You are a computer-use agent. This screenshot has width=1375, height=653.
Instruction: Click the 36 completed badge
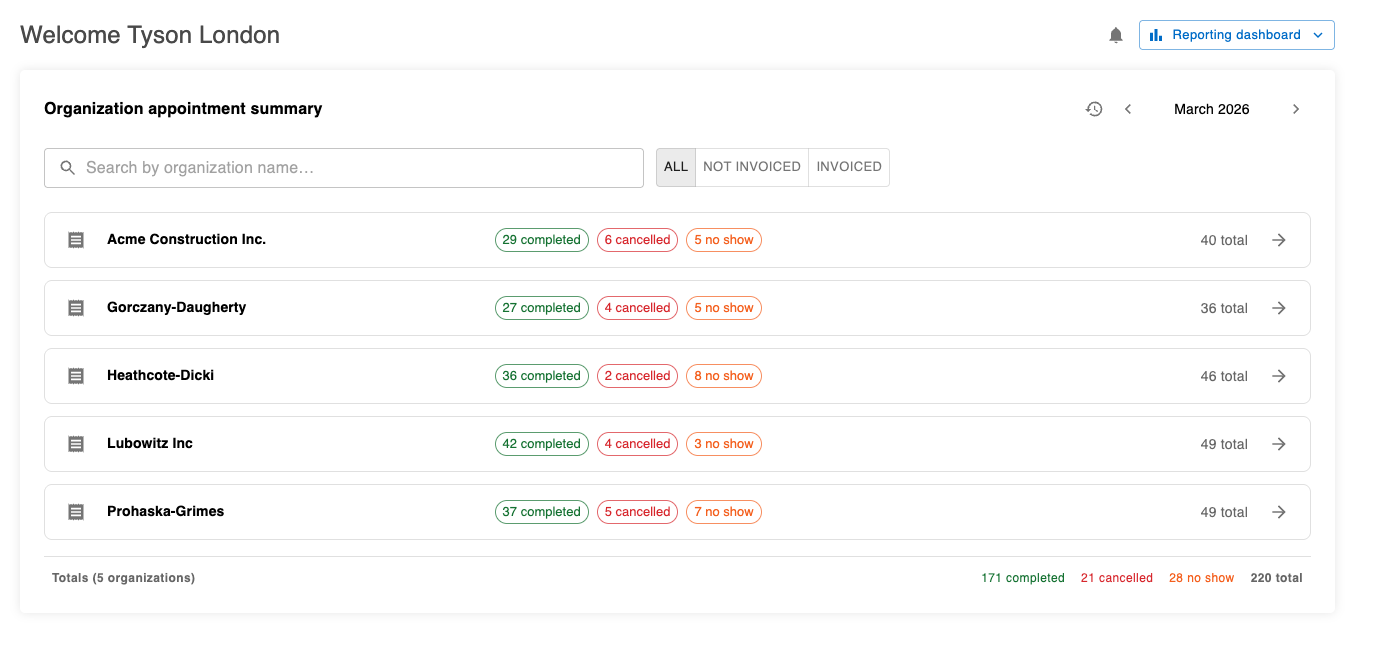click(x=541, y=376)
